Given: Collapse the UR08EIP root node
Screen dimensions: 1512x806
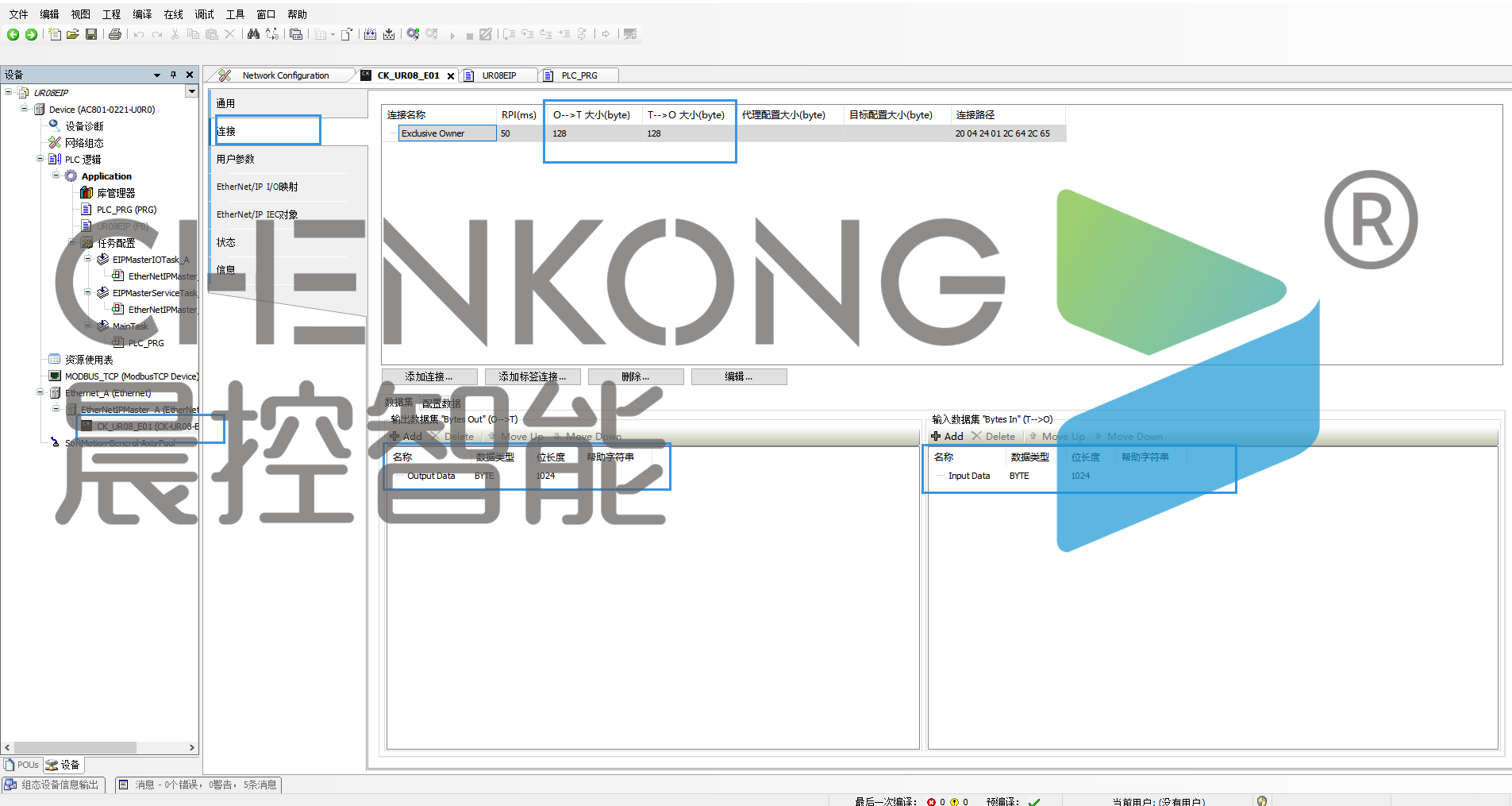Looking at the screenshot, I should pyautogui.click(x=9, y=92).
